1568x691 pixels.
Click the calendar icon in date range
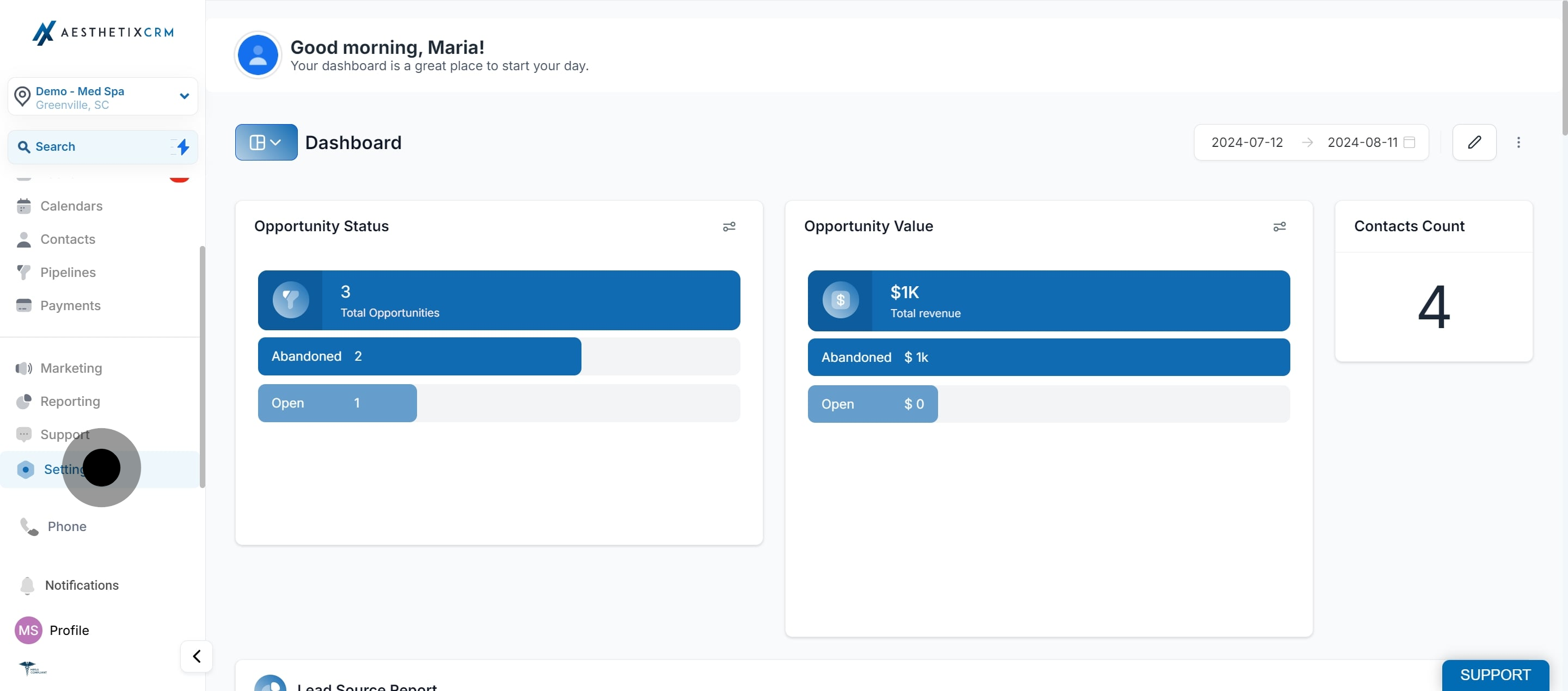(x=1408, y=143)
